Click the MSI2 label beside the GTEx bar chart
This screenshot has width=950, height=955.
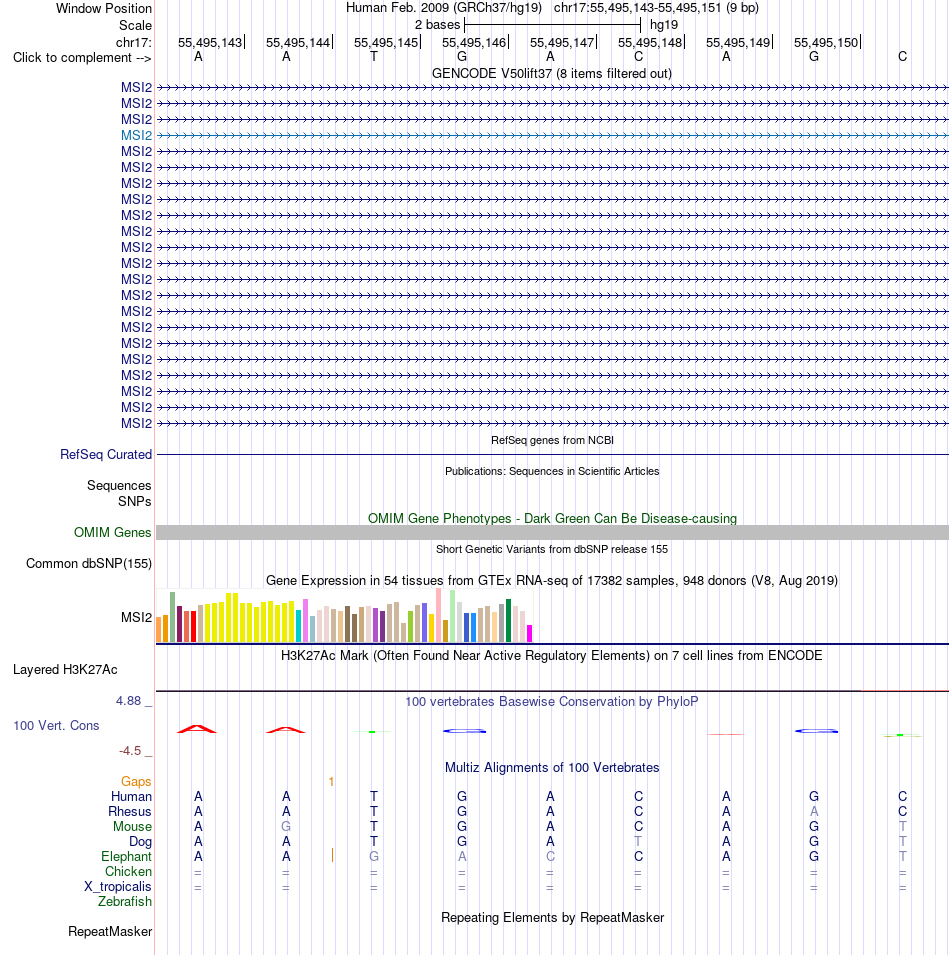point(136,618)
